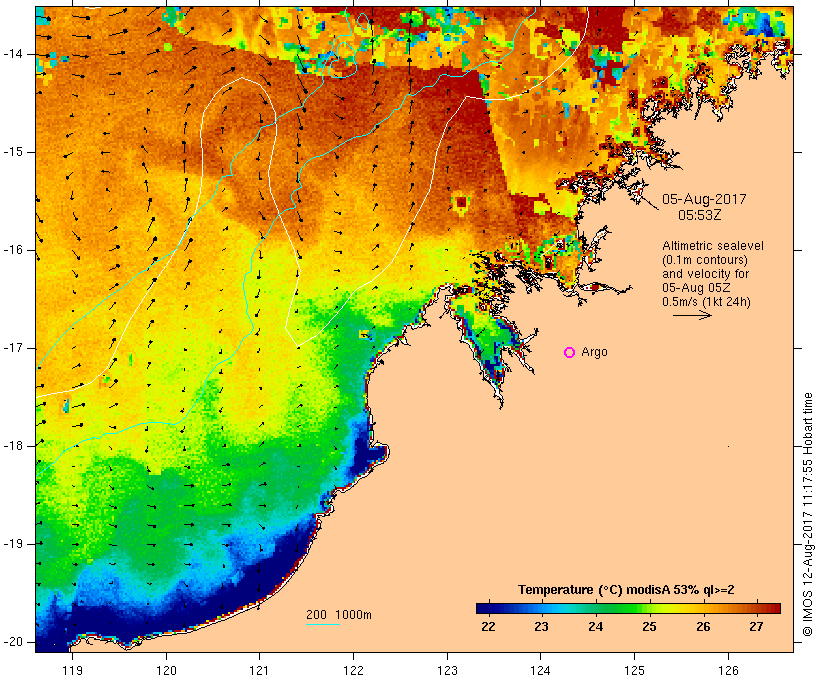Click the date text '05-Aug-2017'

(x=704, y=199)
